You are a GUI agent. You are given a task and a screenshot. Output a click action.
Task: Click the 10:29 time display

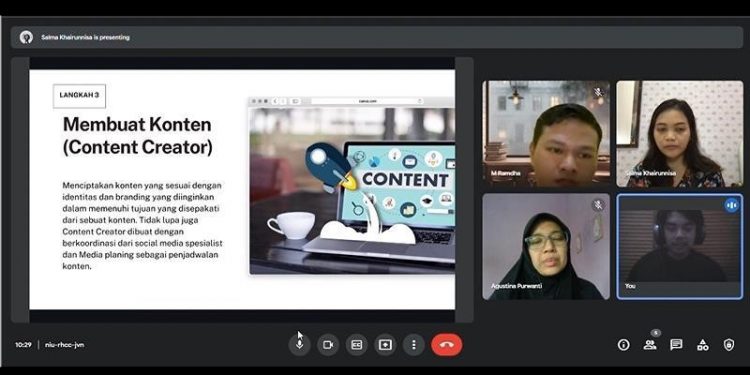point(23,345)
